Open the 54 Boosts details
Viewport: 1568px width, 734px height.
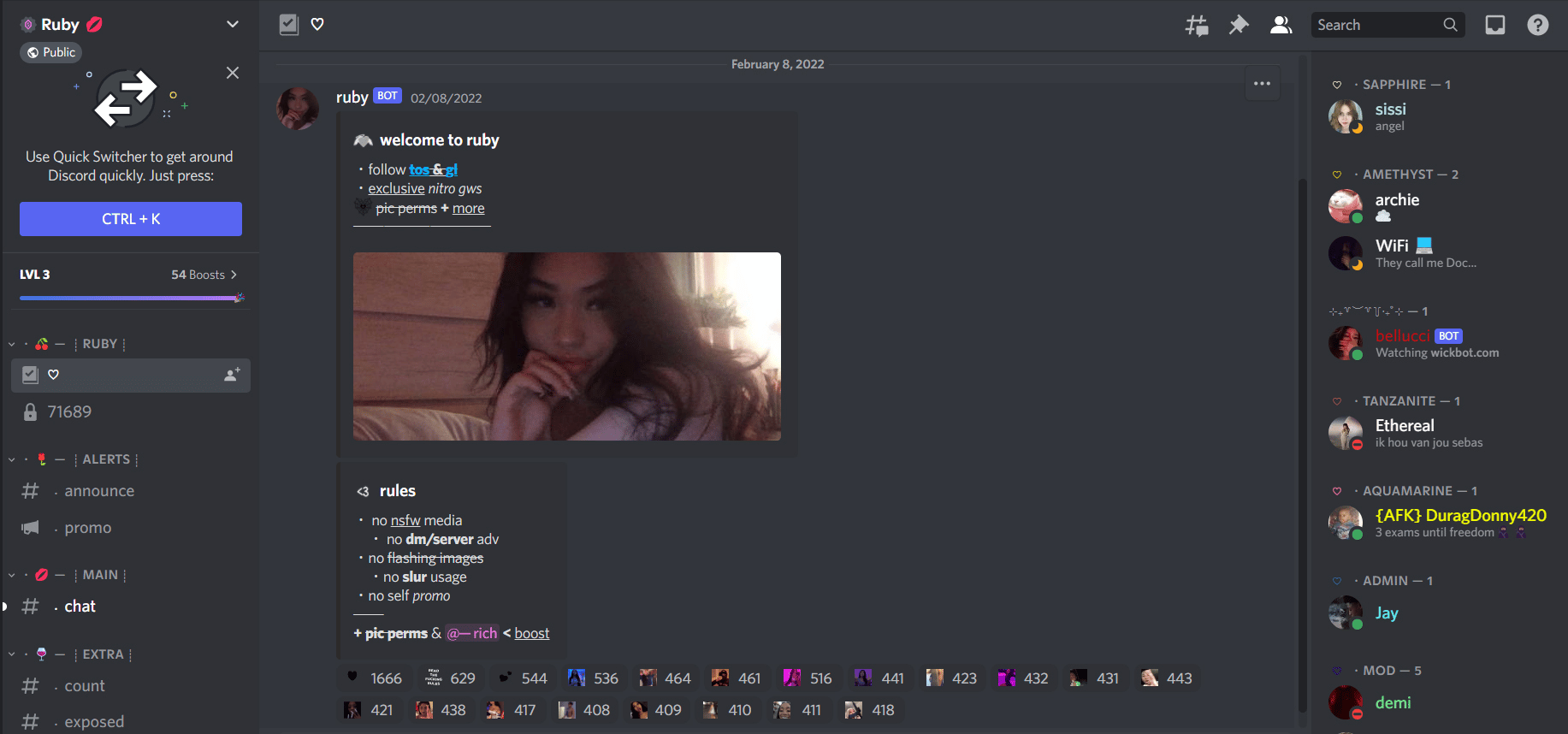[x=204, y=275]
